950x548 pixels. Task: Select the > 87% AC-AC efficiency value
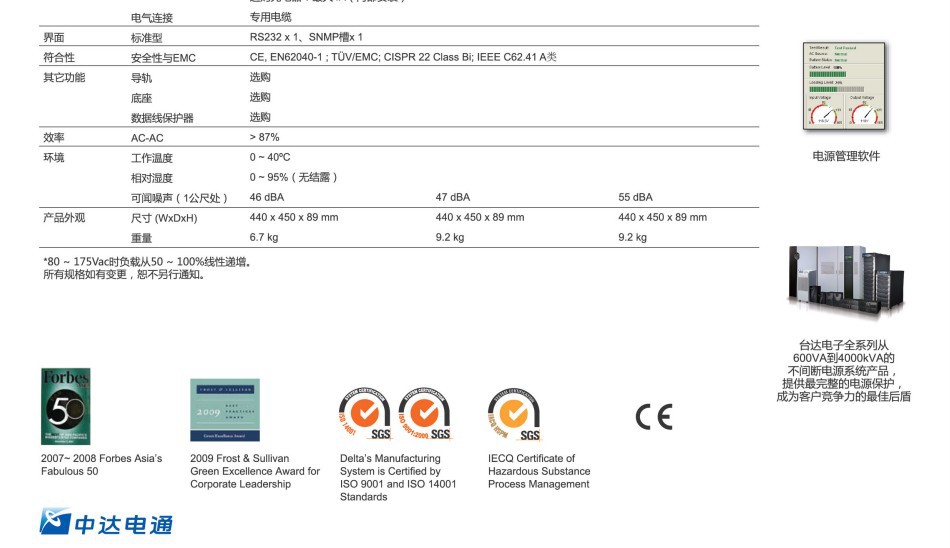coord(265,137)
